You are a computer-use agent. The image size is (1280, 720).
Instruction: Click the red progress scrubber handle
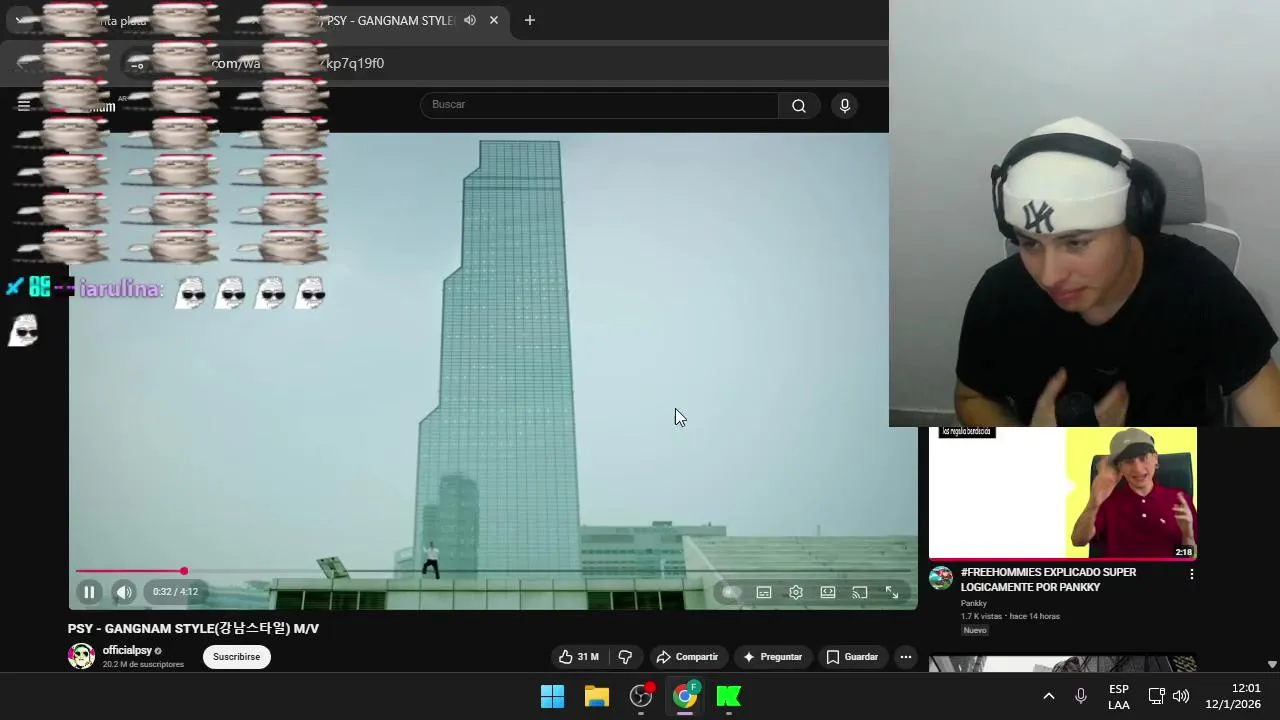184,571
